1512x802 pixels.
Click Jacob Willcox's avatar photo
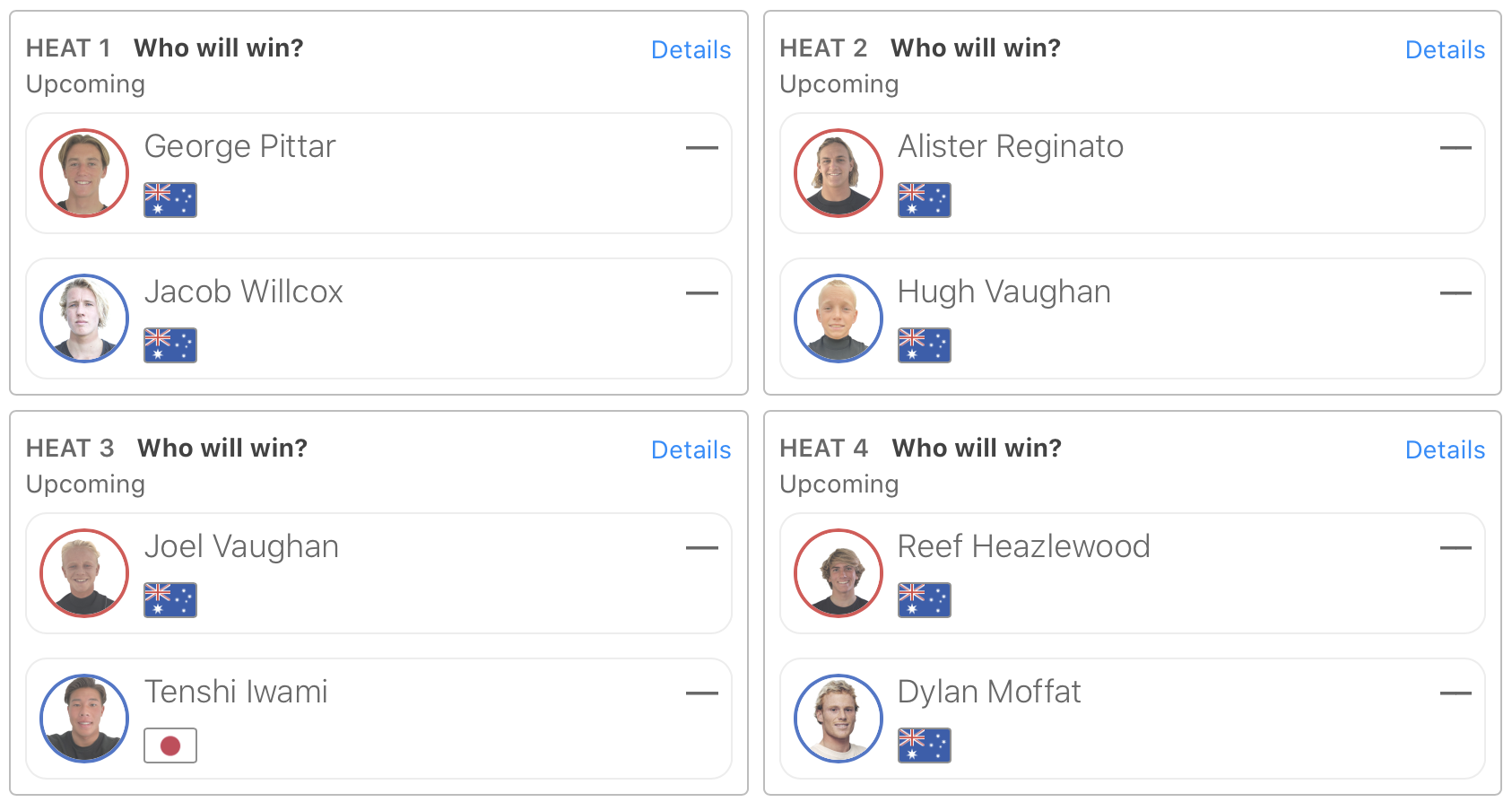84,318
